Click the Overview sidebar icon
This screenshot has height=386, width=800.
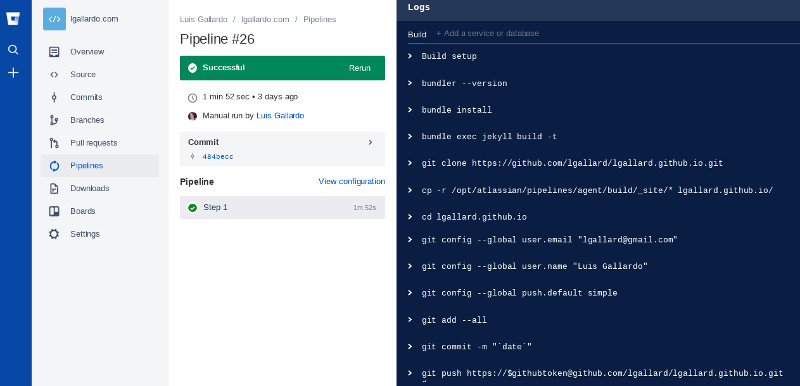(54, 52)
